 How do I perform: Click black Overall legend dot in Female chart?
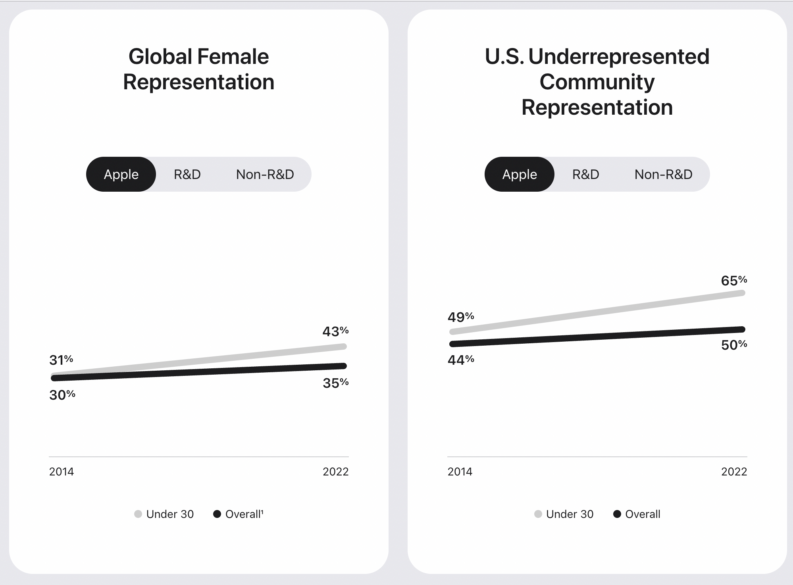(x=217, y=514)
